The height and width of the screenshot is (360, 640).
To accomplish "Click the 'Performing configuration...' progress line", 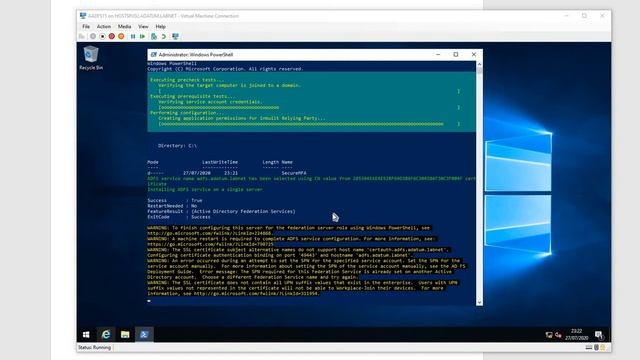I will (x=187, y=113).
